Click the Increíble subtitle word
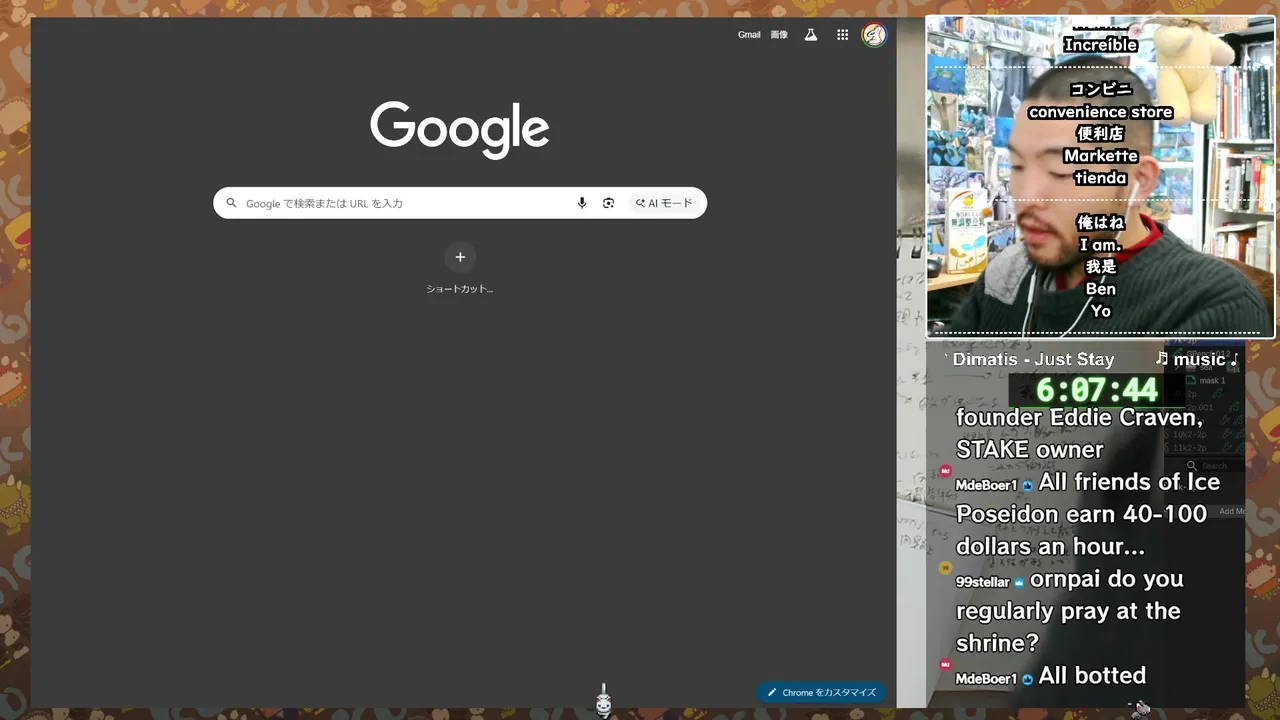This screenshot has width=1280, height=720. (1100, 45)
